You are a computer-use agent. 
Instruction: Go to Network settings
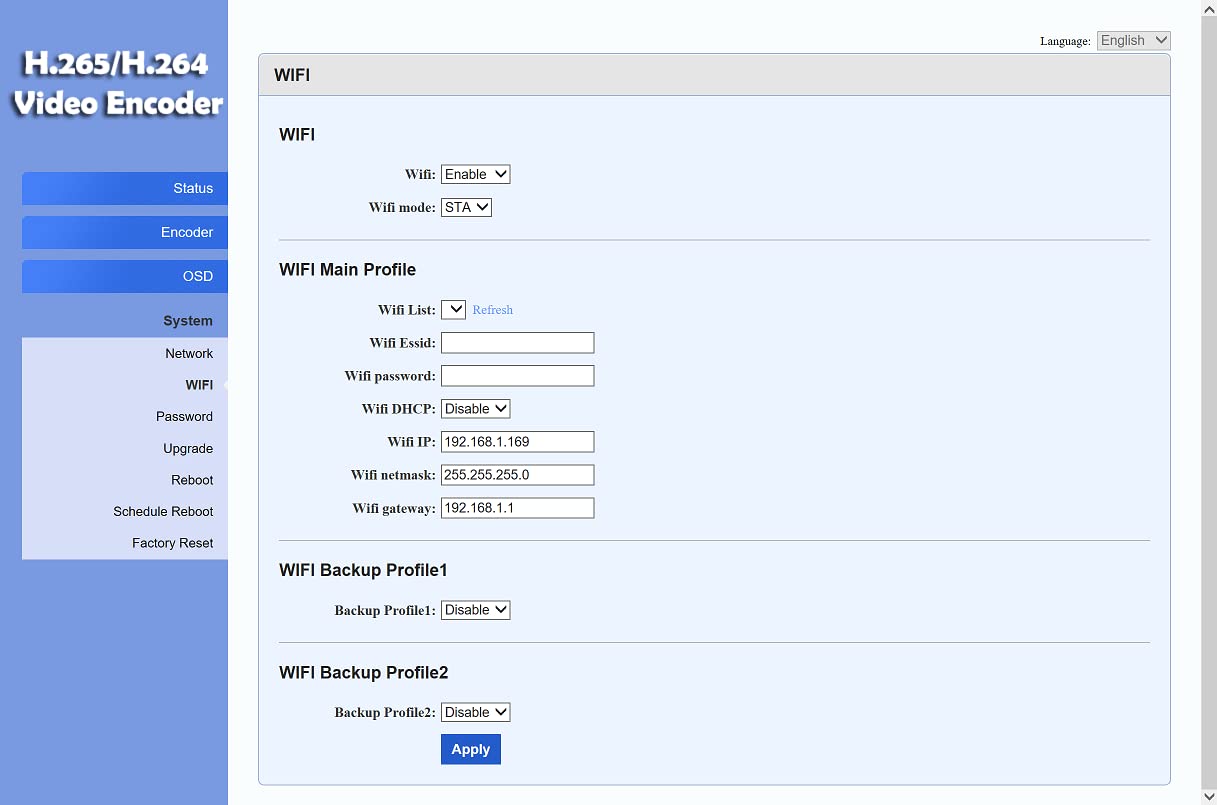pos(189,353)
